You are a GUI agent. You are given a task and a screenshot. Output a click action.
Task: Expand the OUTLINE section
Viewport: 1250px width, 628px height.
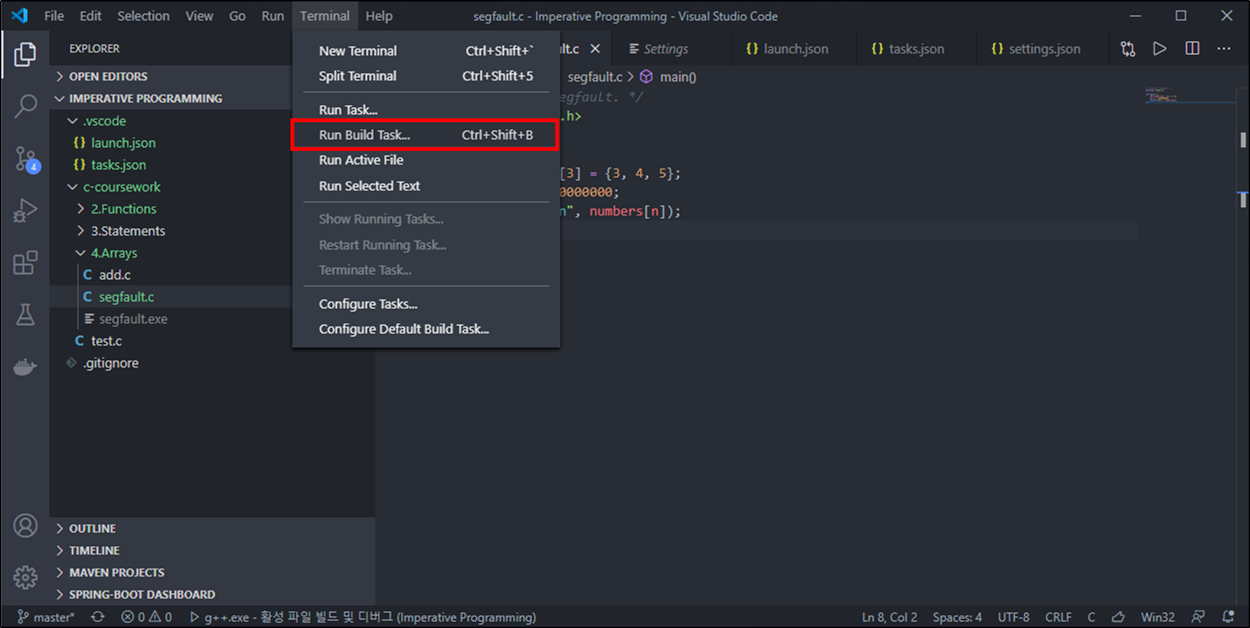pyautogui.click(x=212, y=528)
